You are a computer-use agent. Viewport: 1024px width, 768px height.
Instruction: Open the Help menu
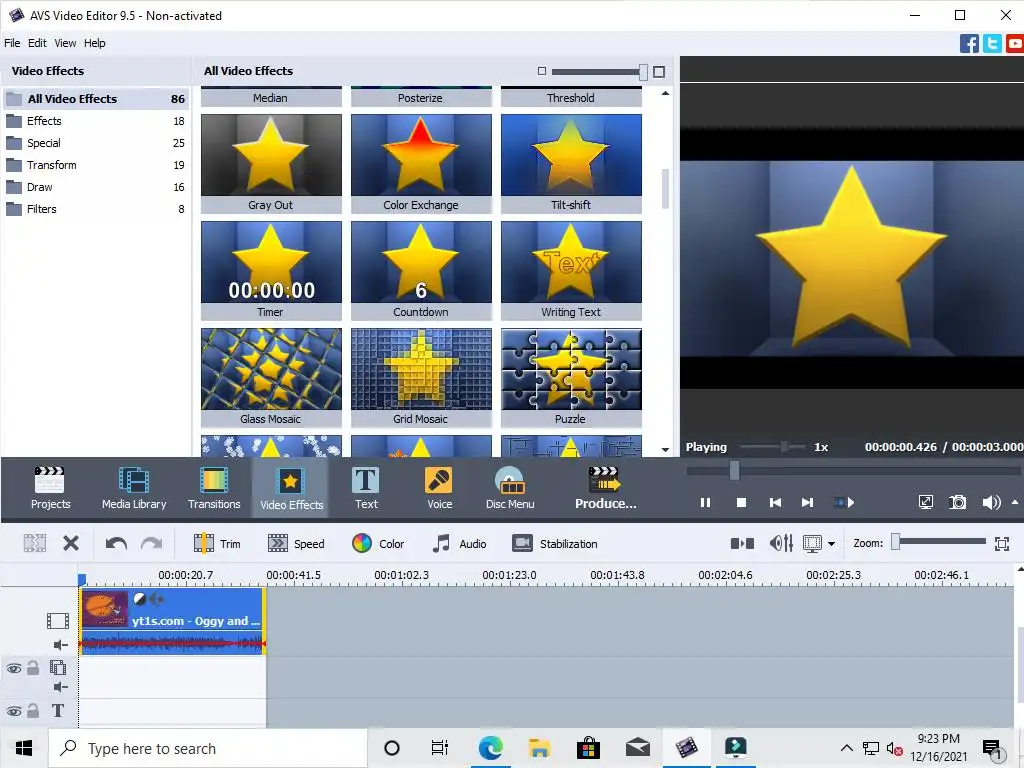click(94, 43)
